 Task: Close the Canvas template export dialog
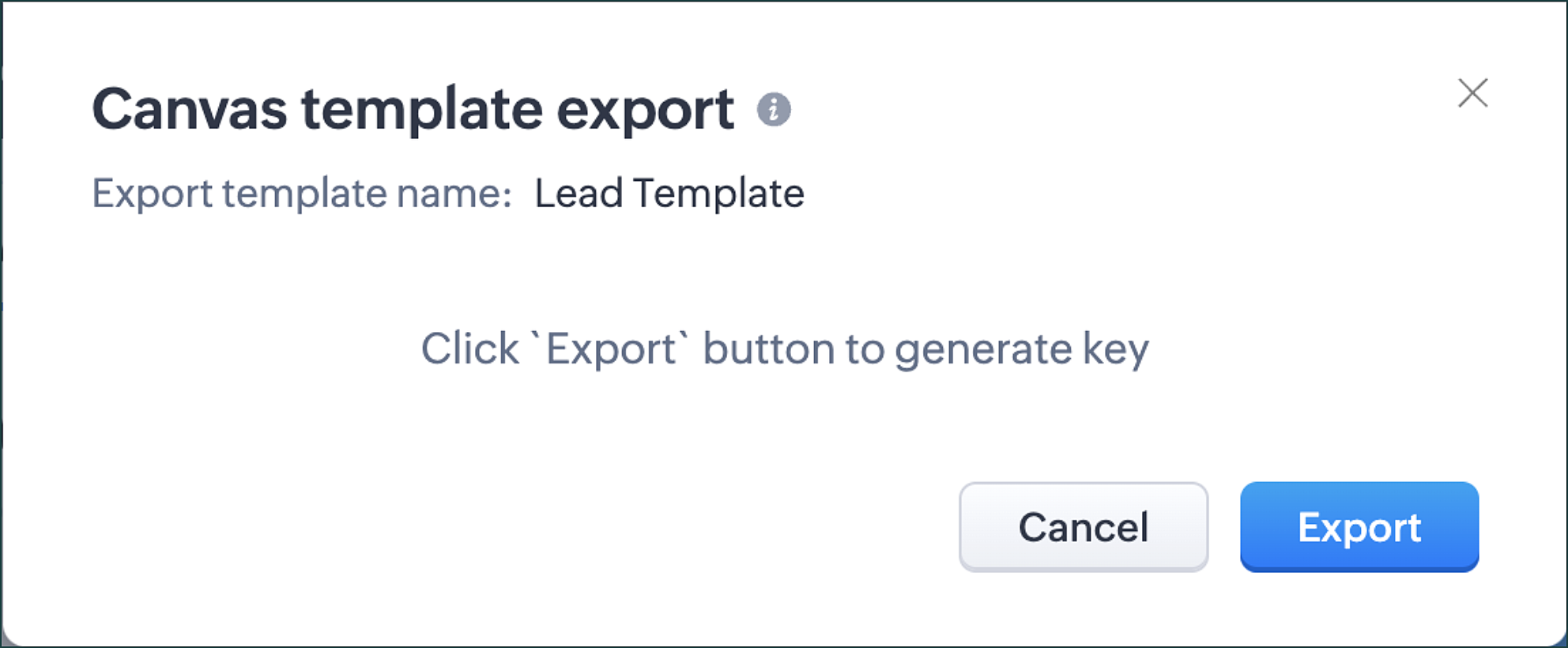pos(1472,92)
